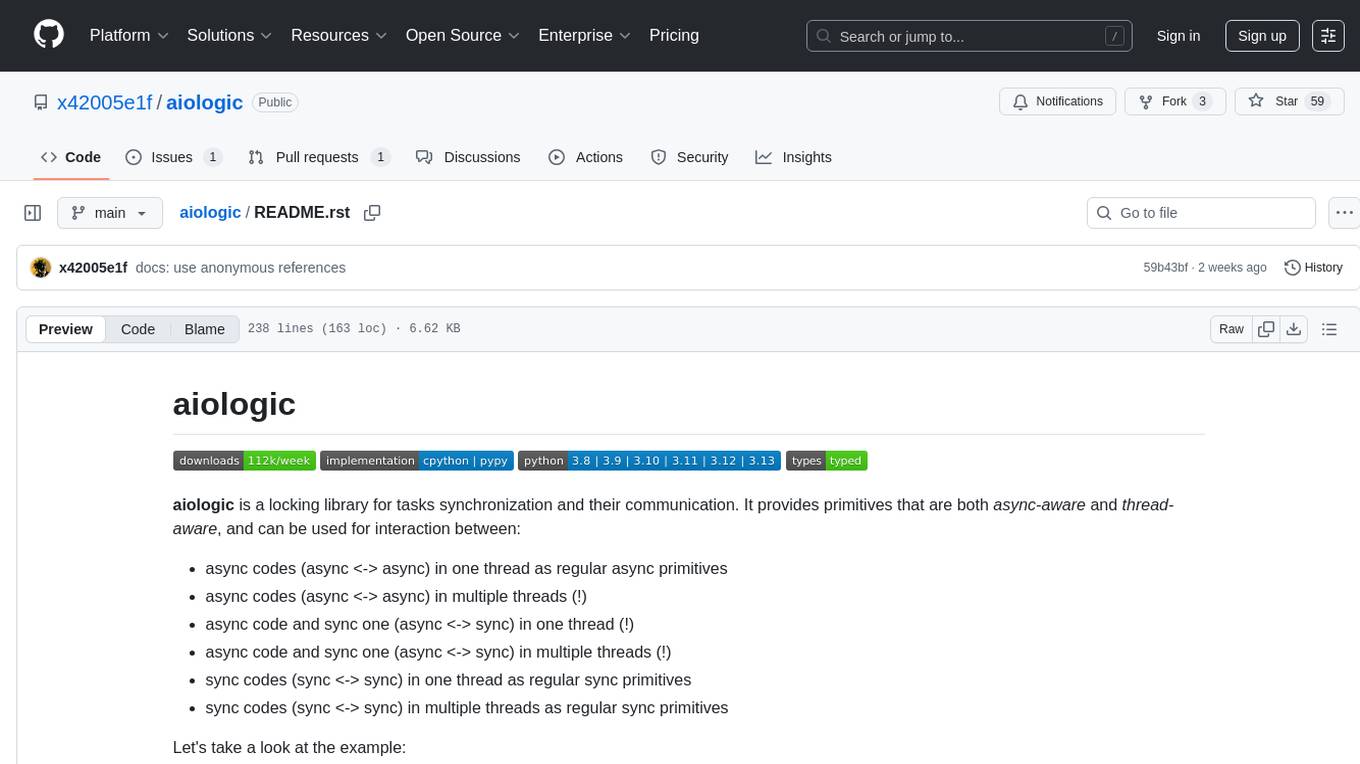The image size is (1360, 764).
Task: Focus the Go to file field
Action: point(1201,213)
